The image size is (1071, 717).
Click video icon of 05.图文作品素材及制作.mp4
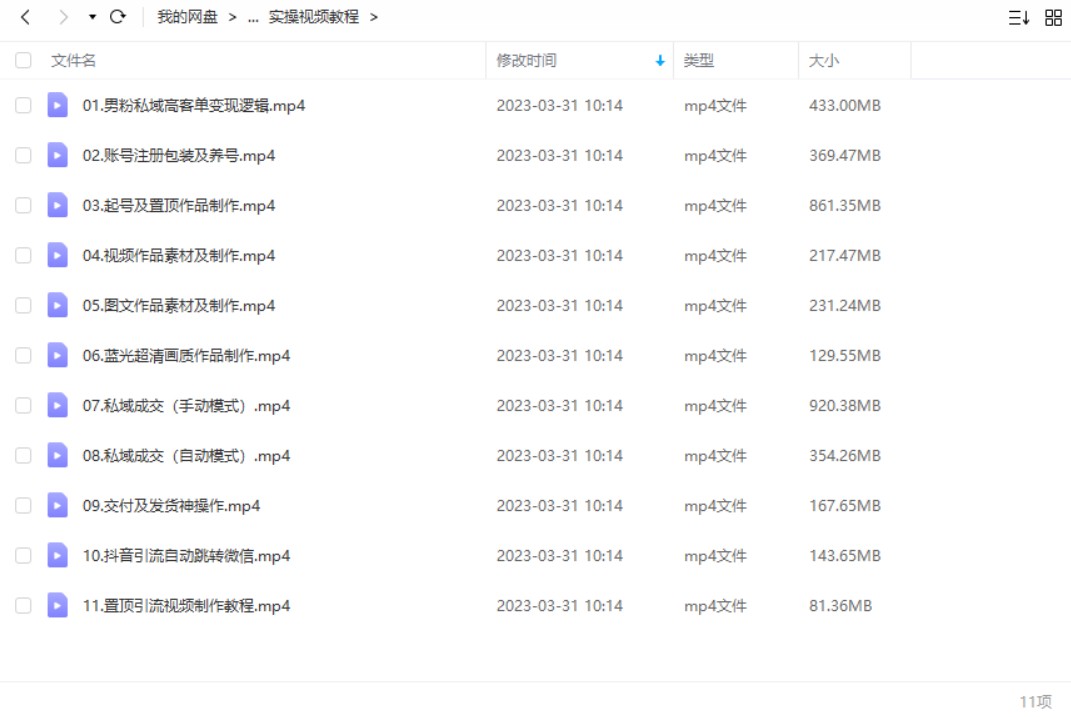pos(57,305)
